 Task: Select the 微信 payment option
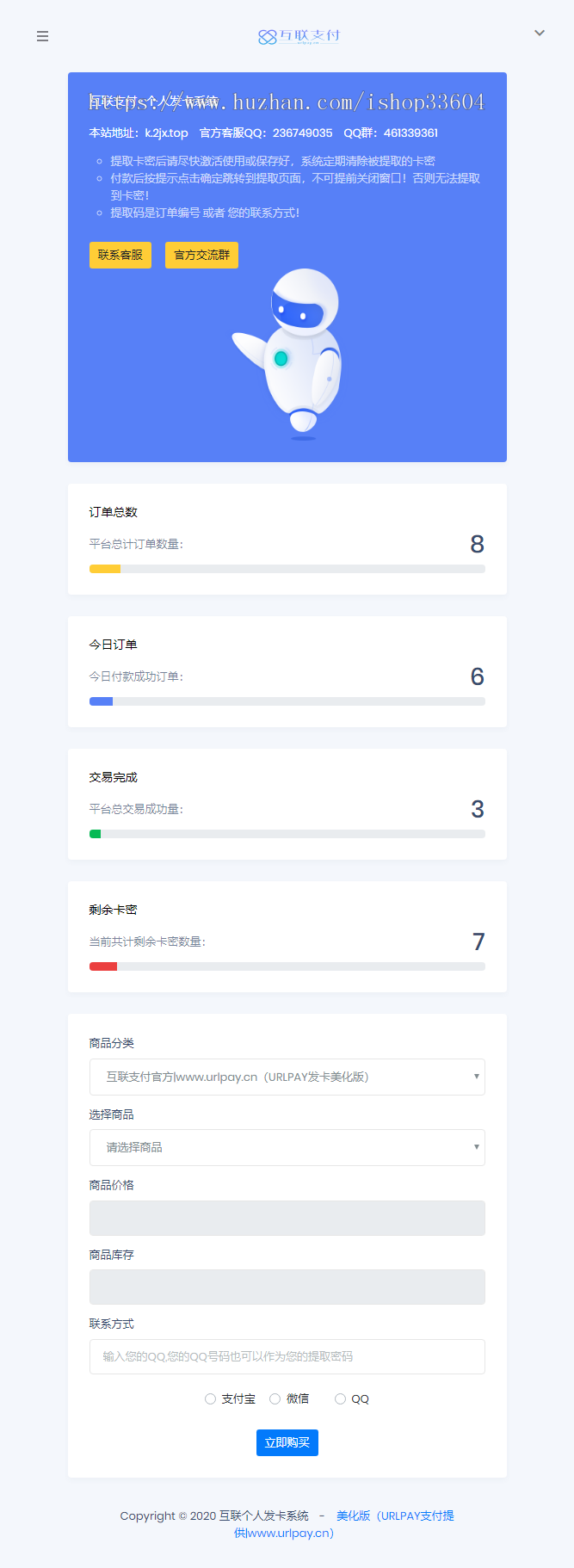(275, 1398)
